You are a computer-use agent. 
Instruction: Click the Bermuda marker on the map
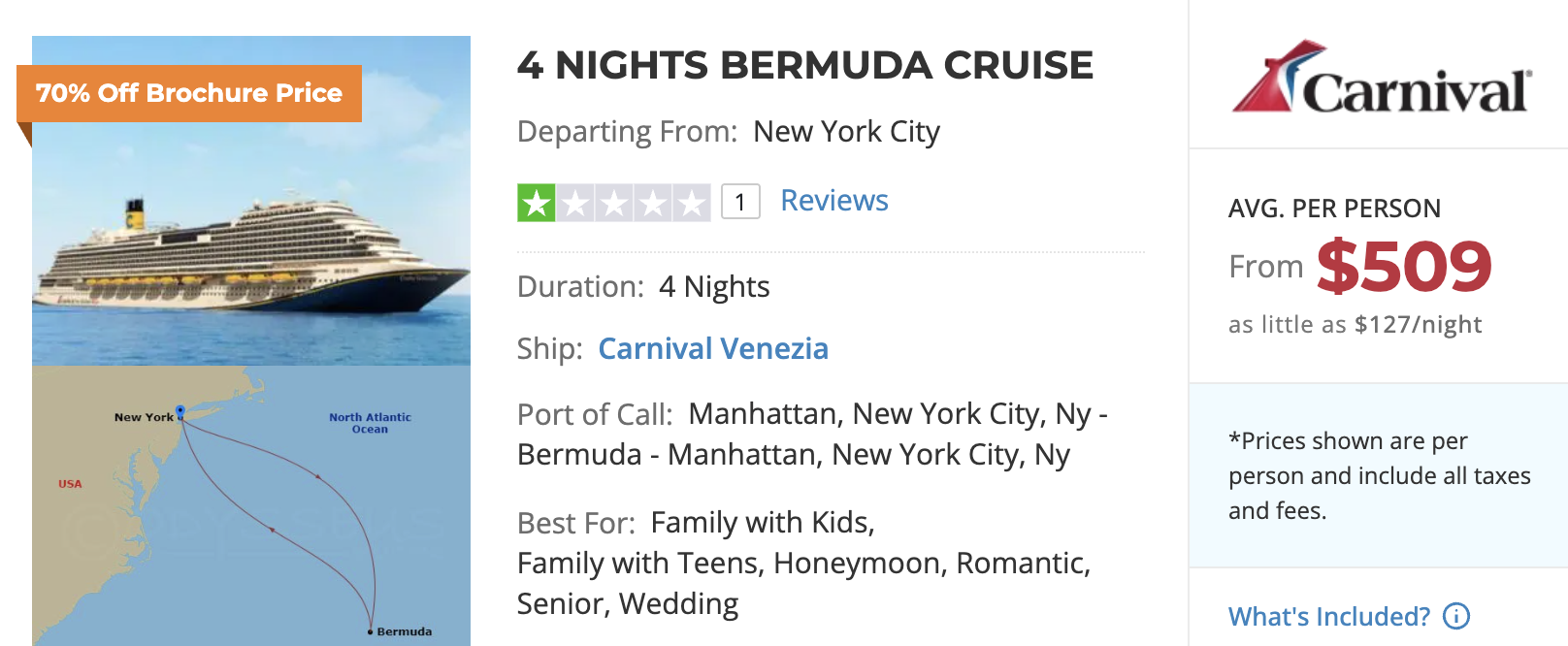pos(370,630)
